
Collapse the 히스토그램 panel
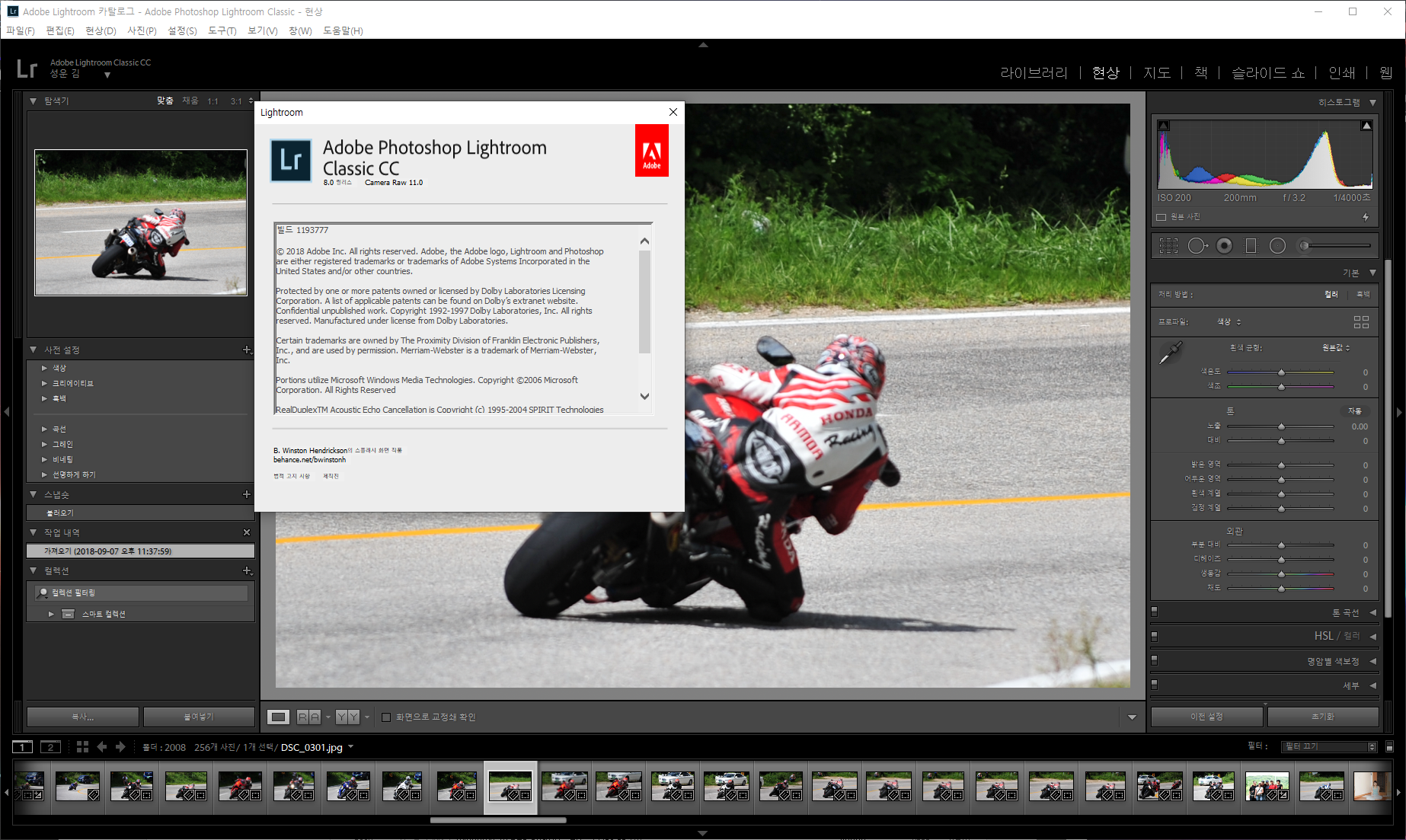click(1372, 102)
